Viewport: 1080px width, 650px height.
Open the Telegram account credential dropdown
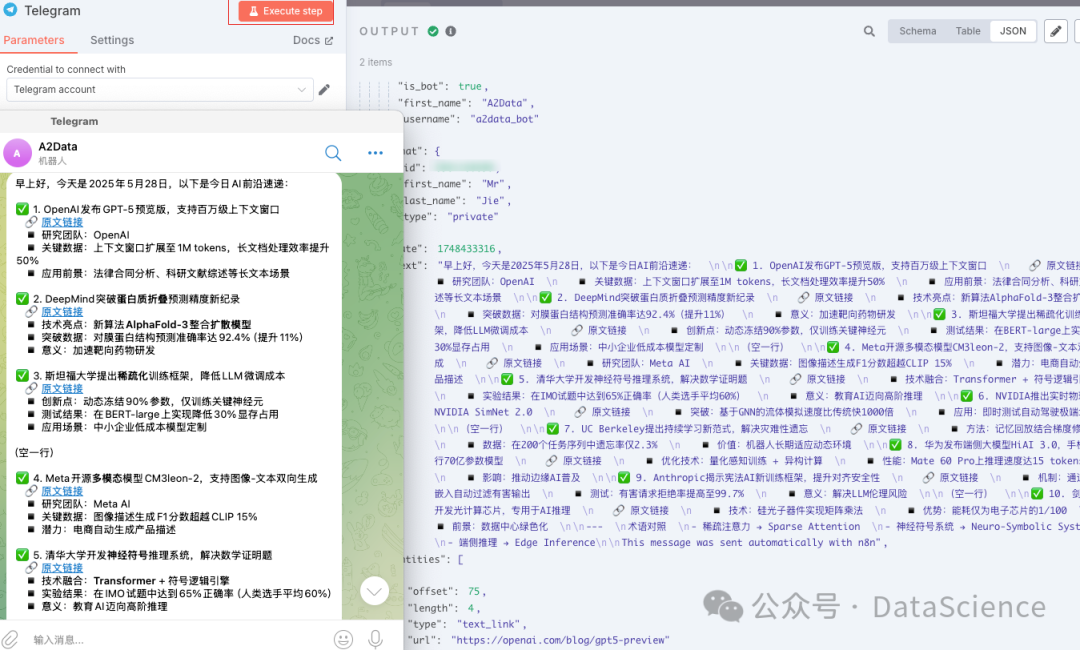pyautogui.click(x=160, y=90)
